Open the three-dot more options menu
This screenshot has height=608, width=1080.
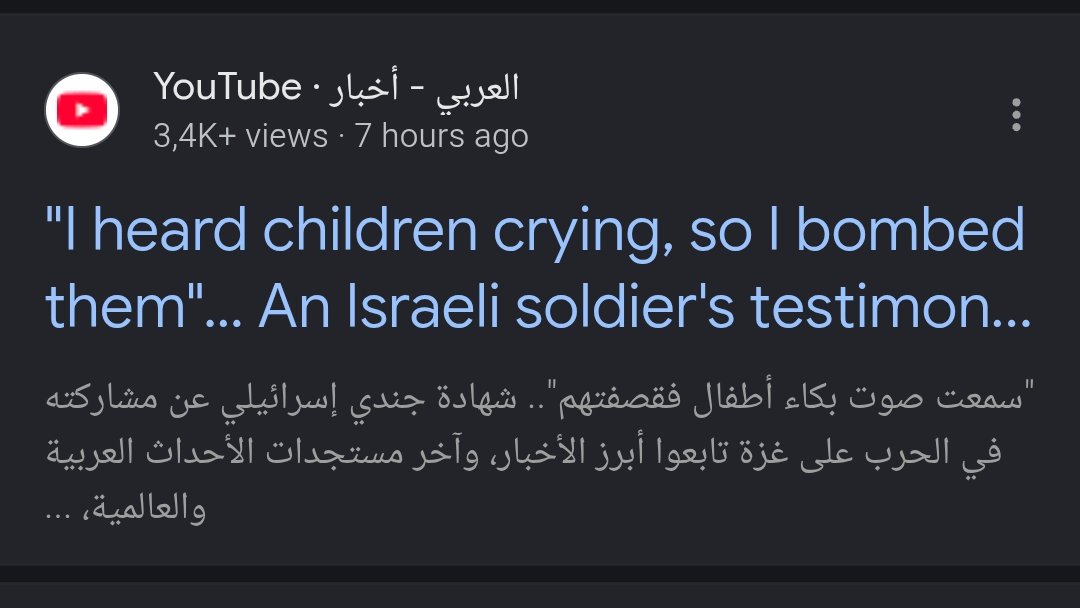click(x=1016, y=114)
